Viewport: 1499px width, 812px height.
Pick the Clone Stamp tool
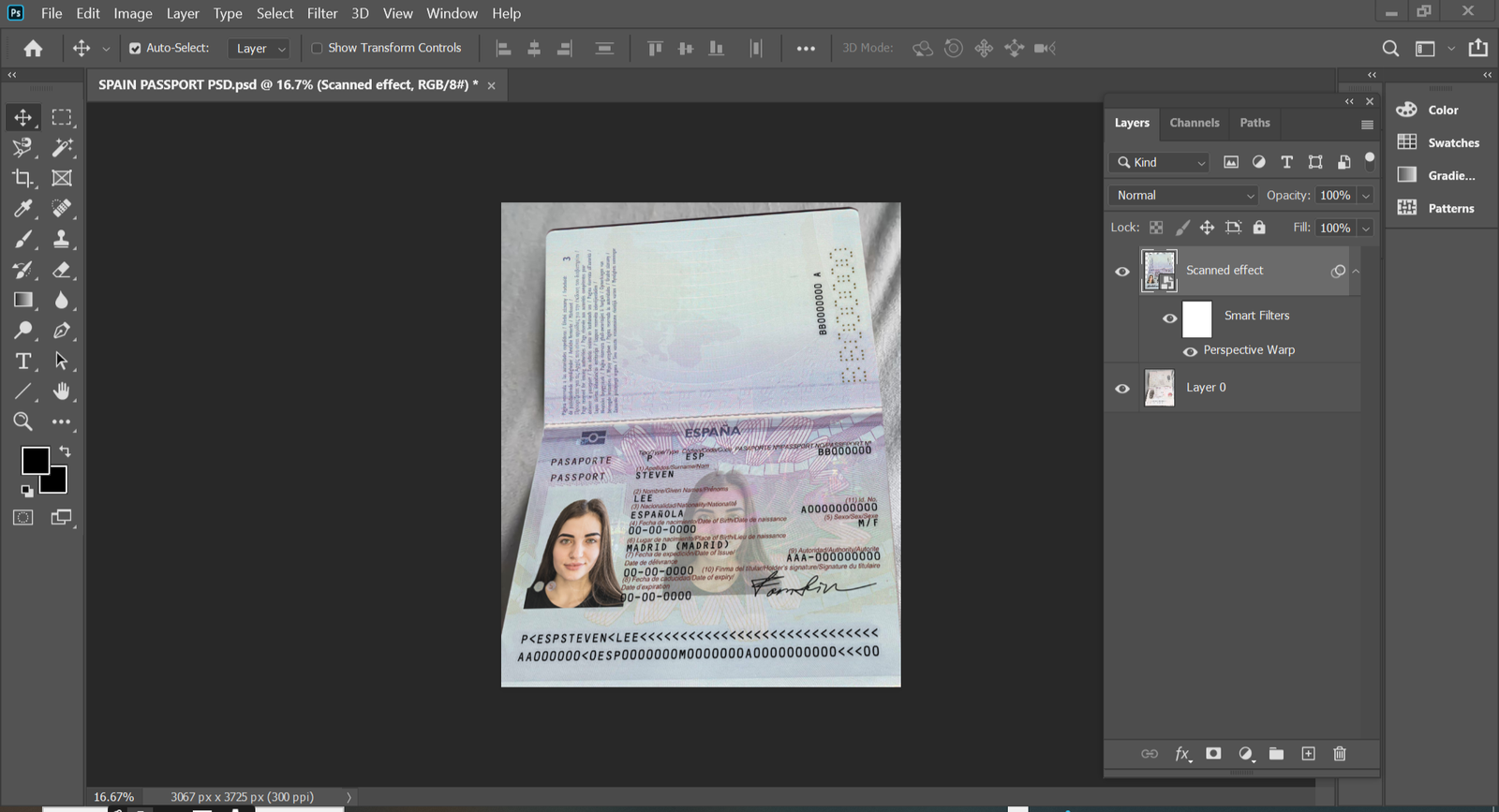click(62, 239)
